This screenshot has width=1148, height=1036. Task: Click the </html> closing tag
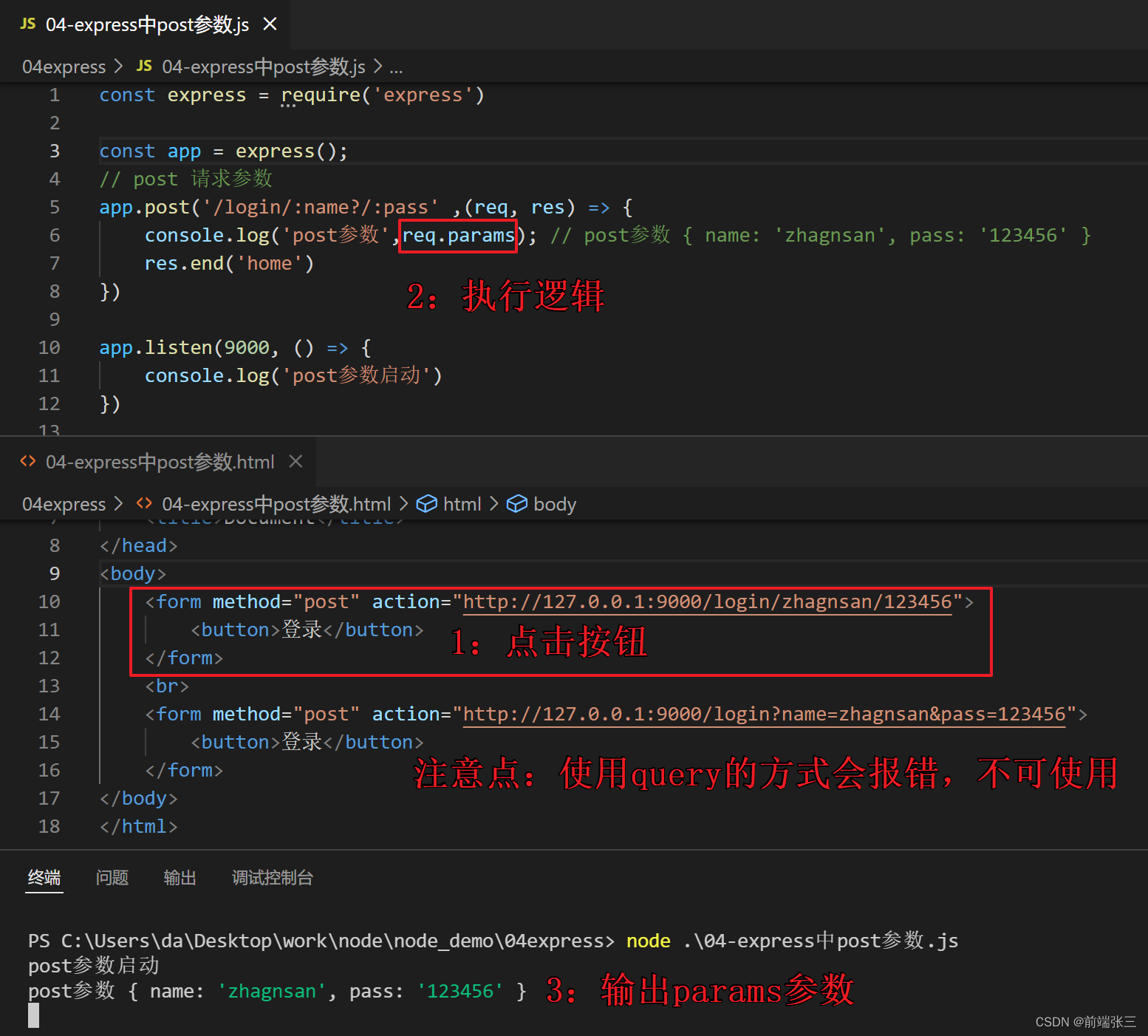[139, 827]
